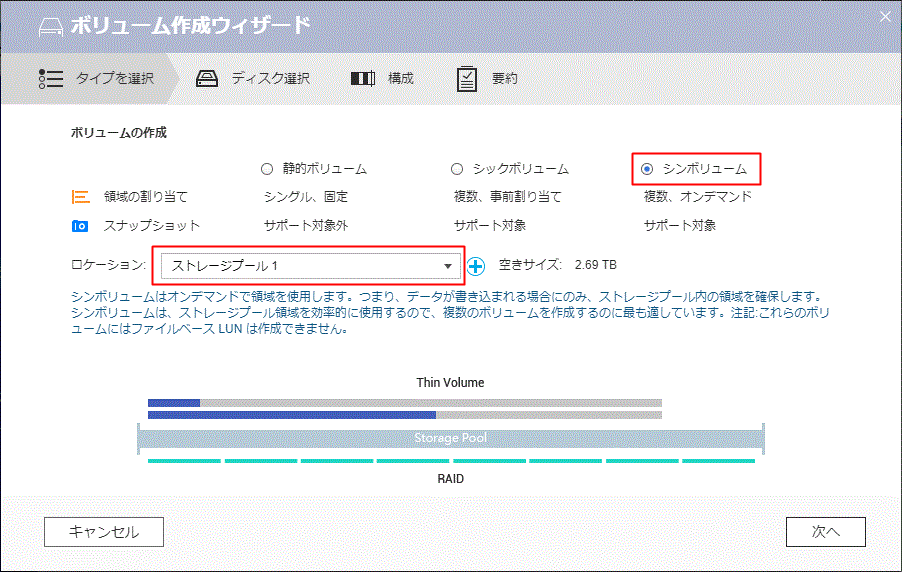The height and width of the screenshot is (572, 902).
Task: Select the シンボリューム radio button
Action: click(x=647, y=169)
